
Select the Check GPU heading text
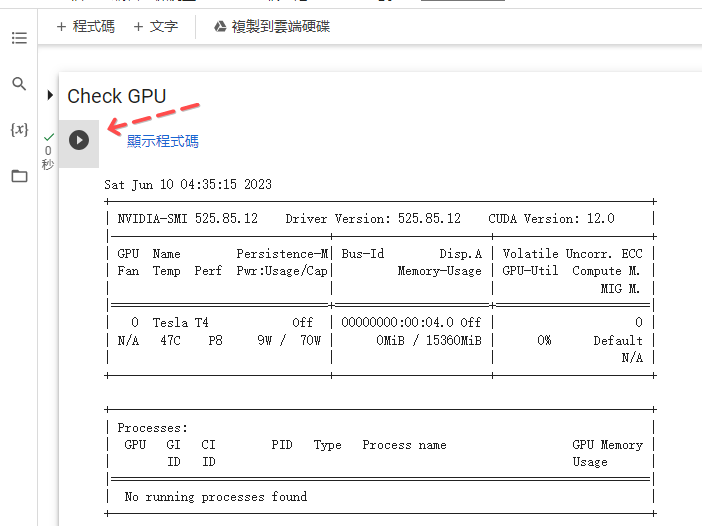pyautogui.click(x=116, y=96)
